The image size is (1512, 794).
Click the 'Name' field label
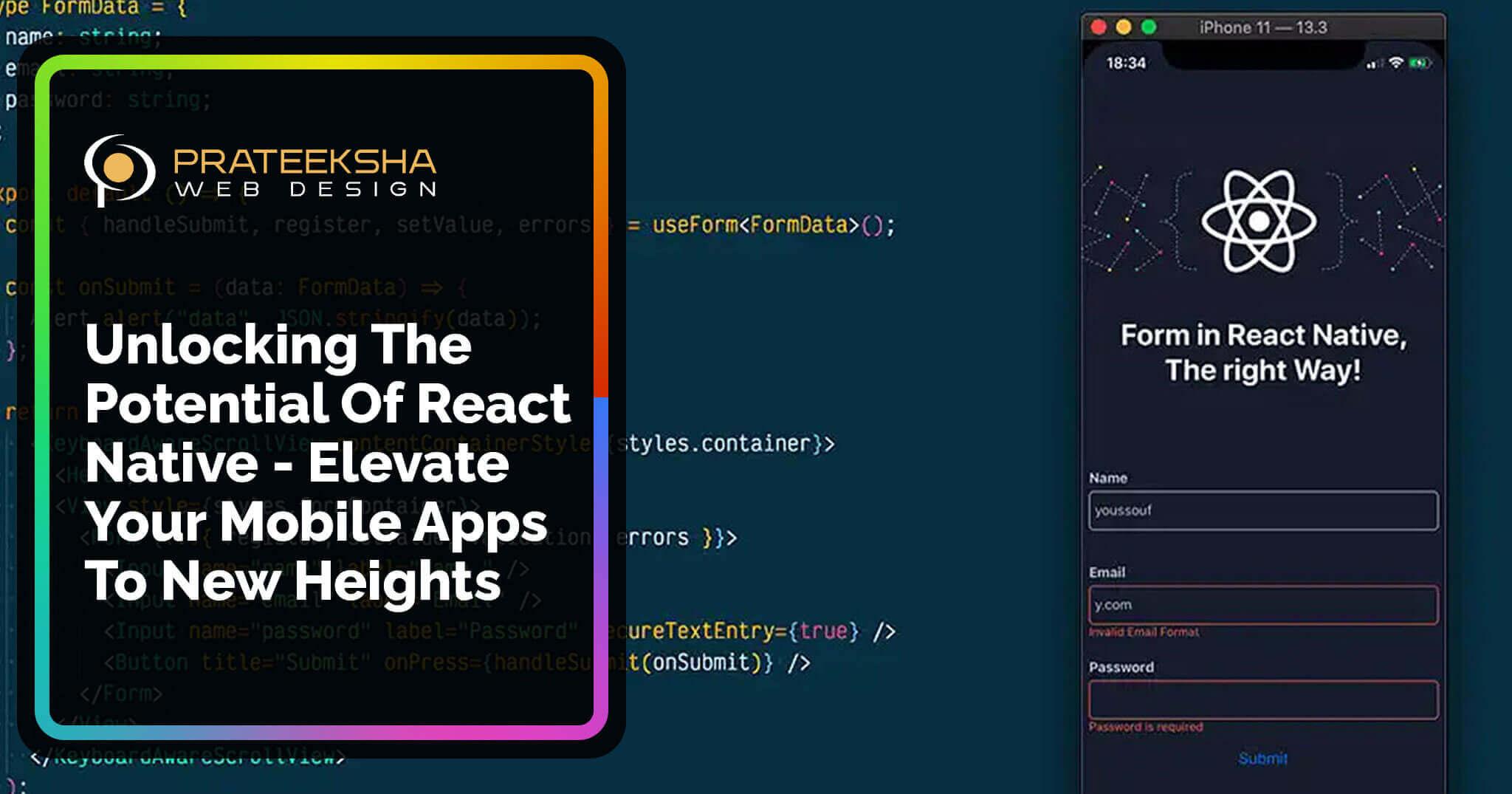pyautogui.click(x=1108, y=478)
